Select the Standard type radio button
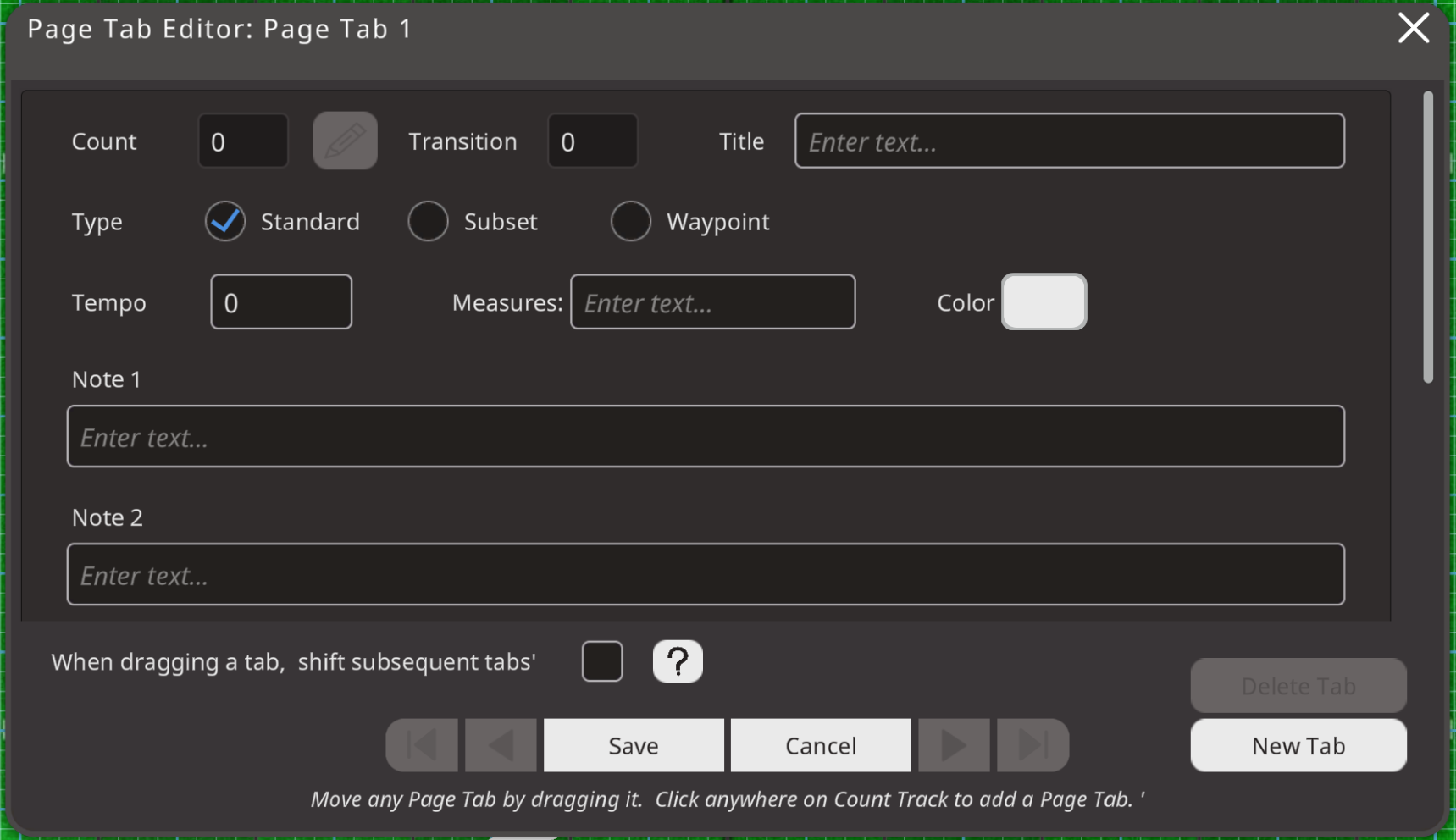The image size is (1456, 840). (x=225, y=222)
